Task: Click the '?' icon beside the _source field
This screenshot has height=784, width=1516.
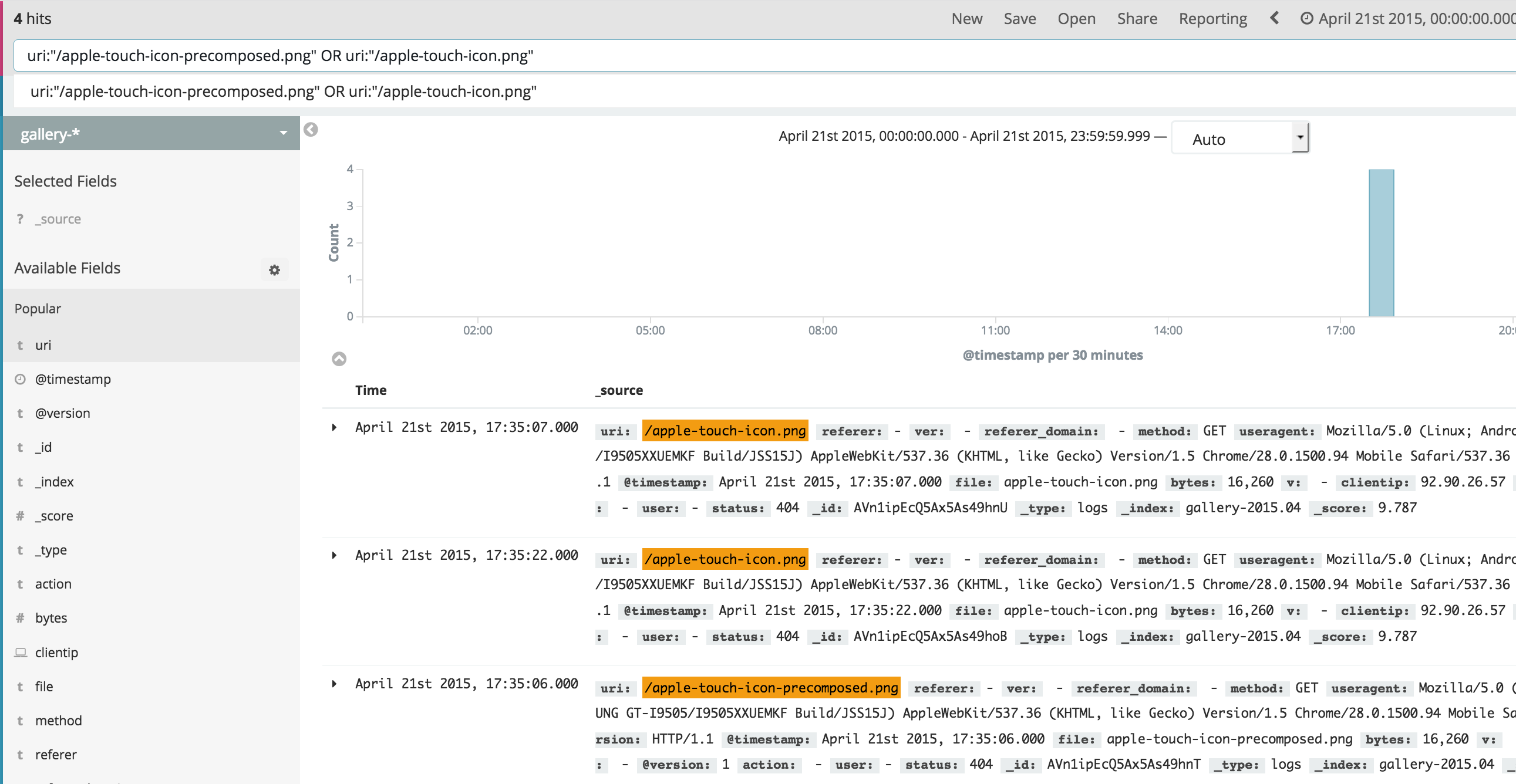Action: click(20, 218)
